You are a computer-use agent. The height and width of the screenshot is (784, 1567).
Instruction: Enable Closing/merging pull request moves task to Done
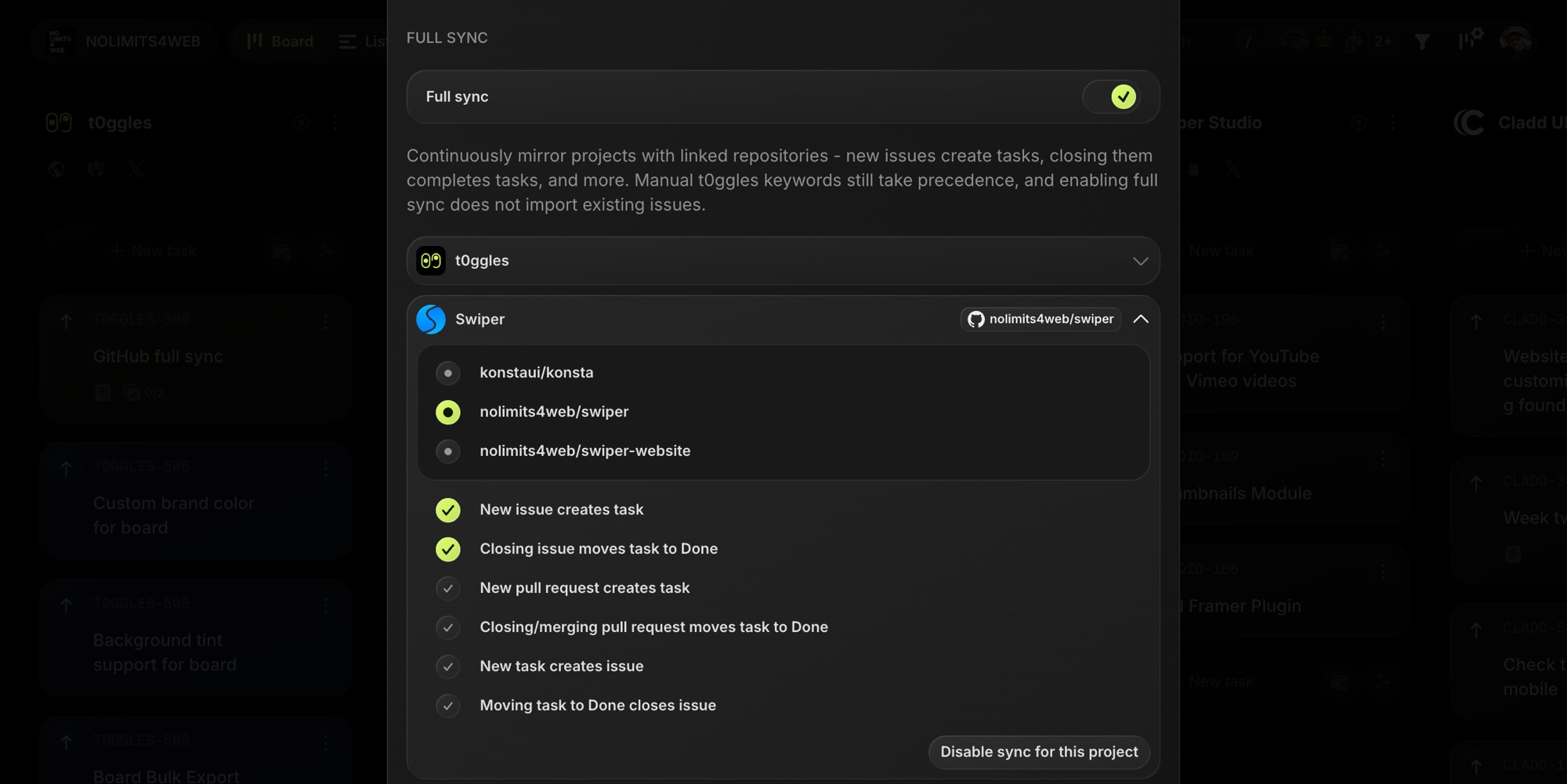(x=447, y=627)
